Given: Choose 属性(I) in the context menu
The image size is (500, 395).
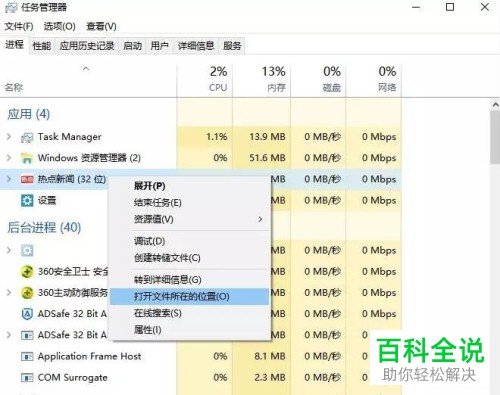Looking at the screenshot, I should click(x=189, y=330).
